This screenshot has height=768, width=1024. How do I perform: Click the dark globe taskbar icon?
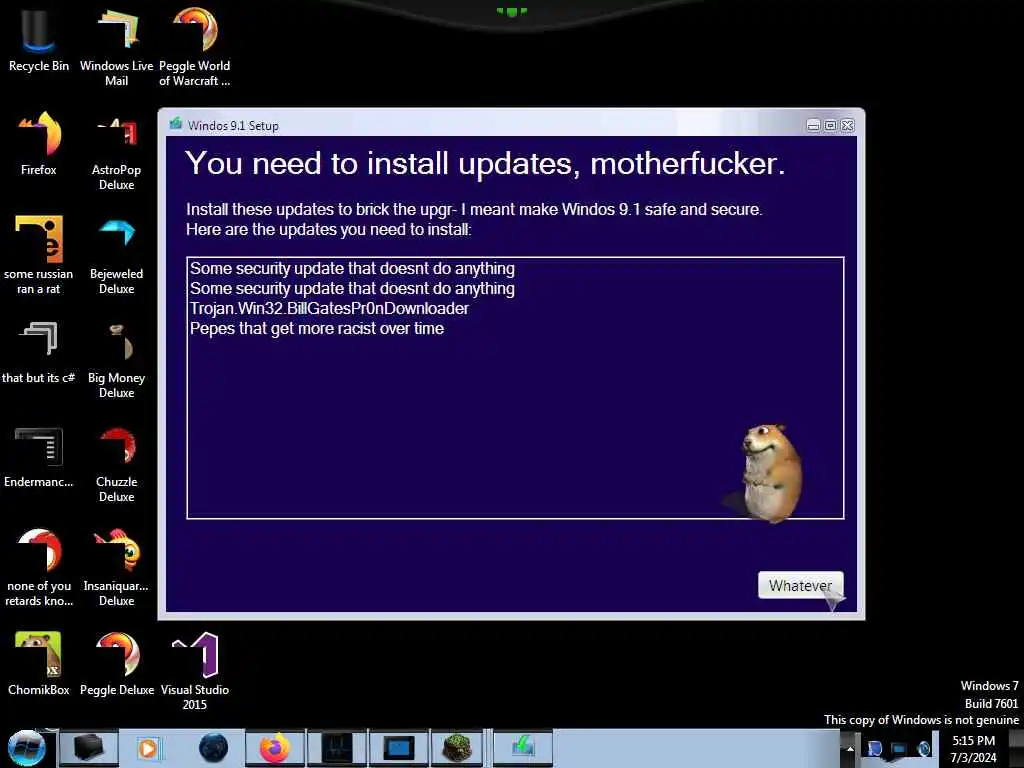(x=214, y=748)
